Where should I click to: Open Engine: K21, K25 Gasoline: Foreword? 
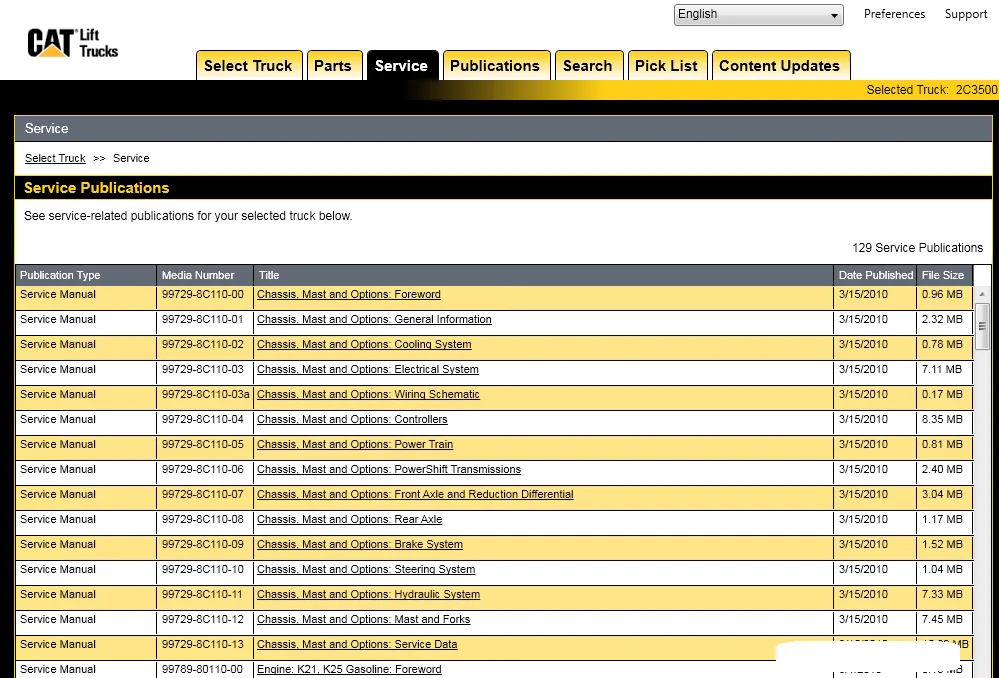349,669
